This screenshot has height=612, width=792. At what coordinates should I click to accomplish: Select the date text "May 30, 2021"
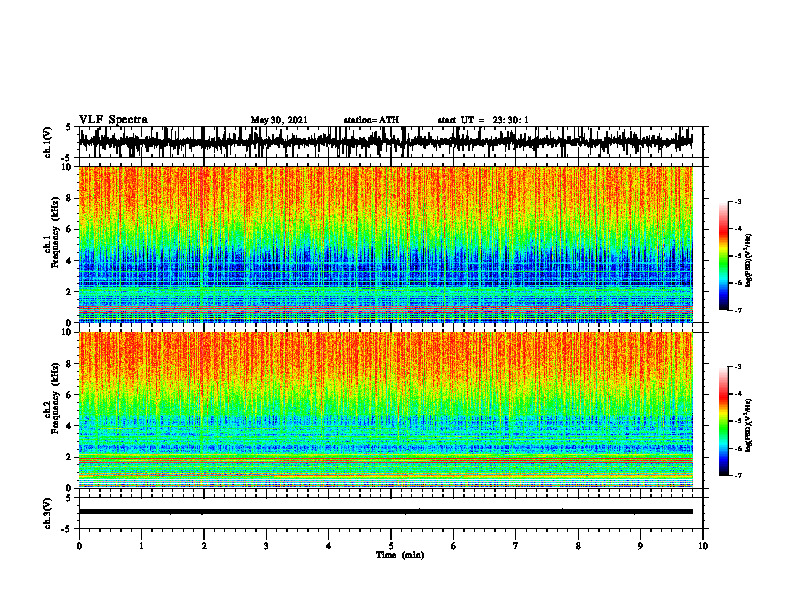pos(279,120)
